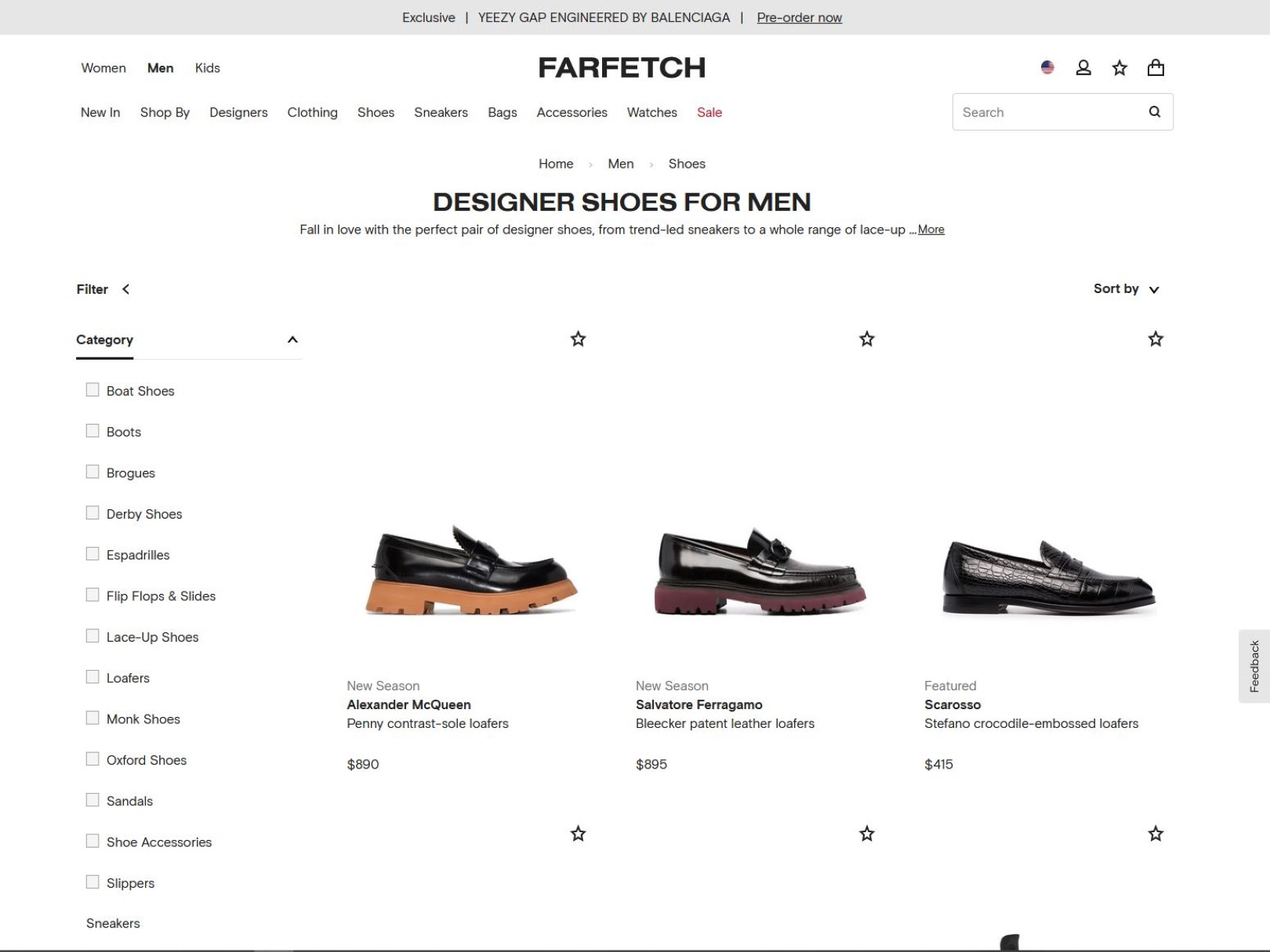Open Bleecker patent leather loafers link
This screenshot has height=952, width=1270.
[724, 723]
